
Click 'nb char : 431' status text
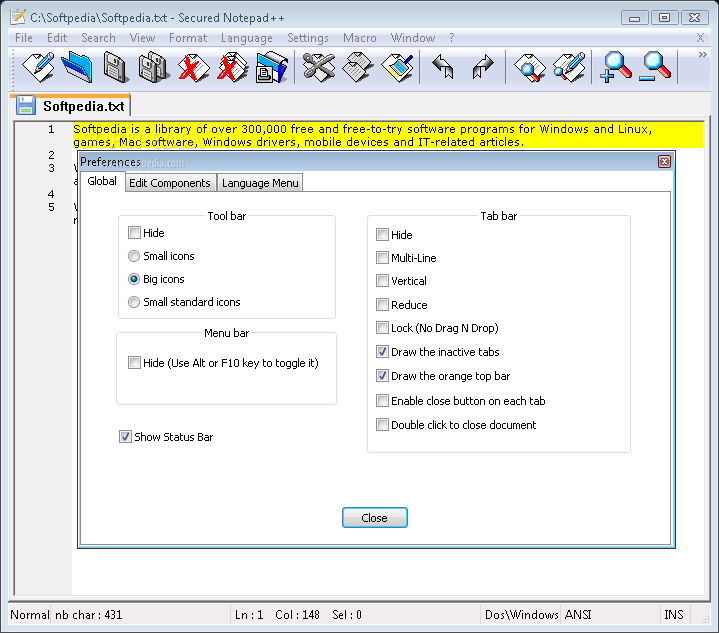click(88, 615)
